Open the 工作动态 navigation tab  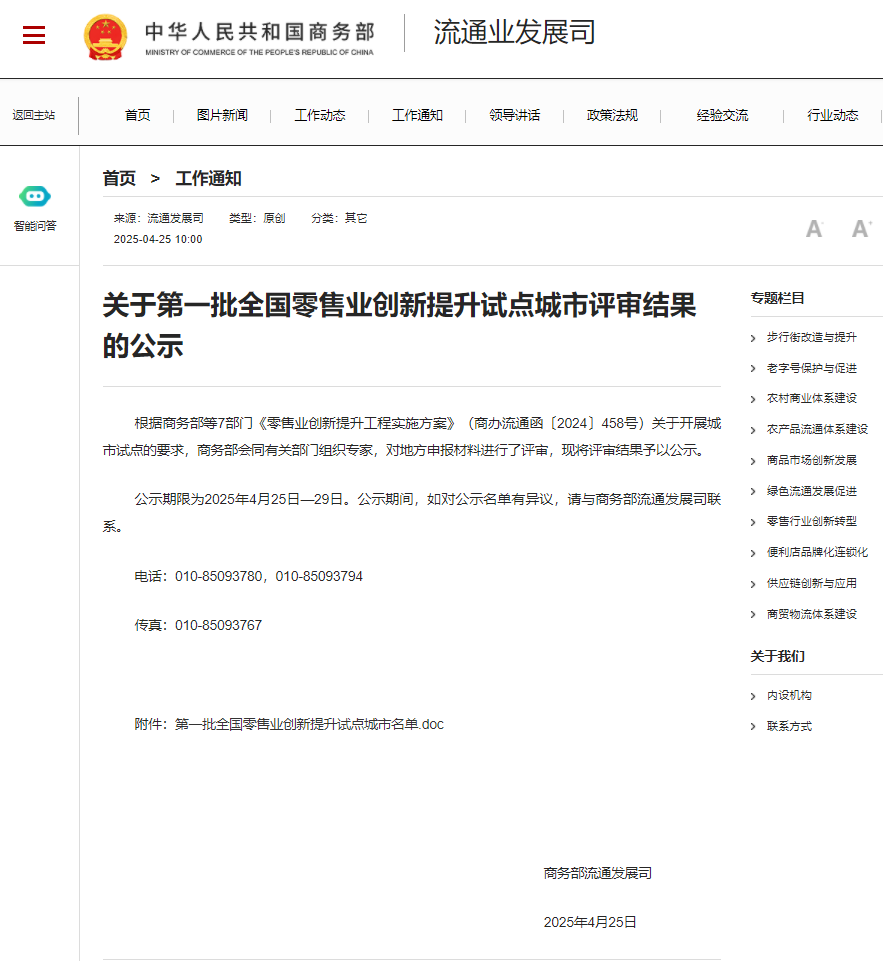320,115
